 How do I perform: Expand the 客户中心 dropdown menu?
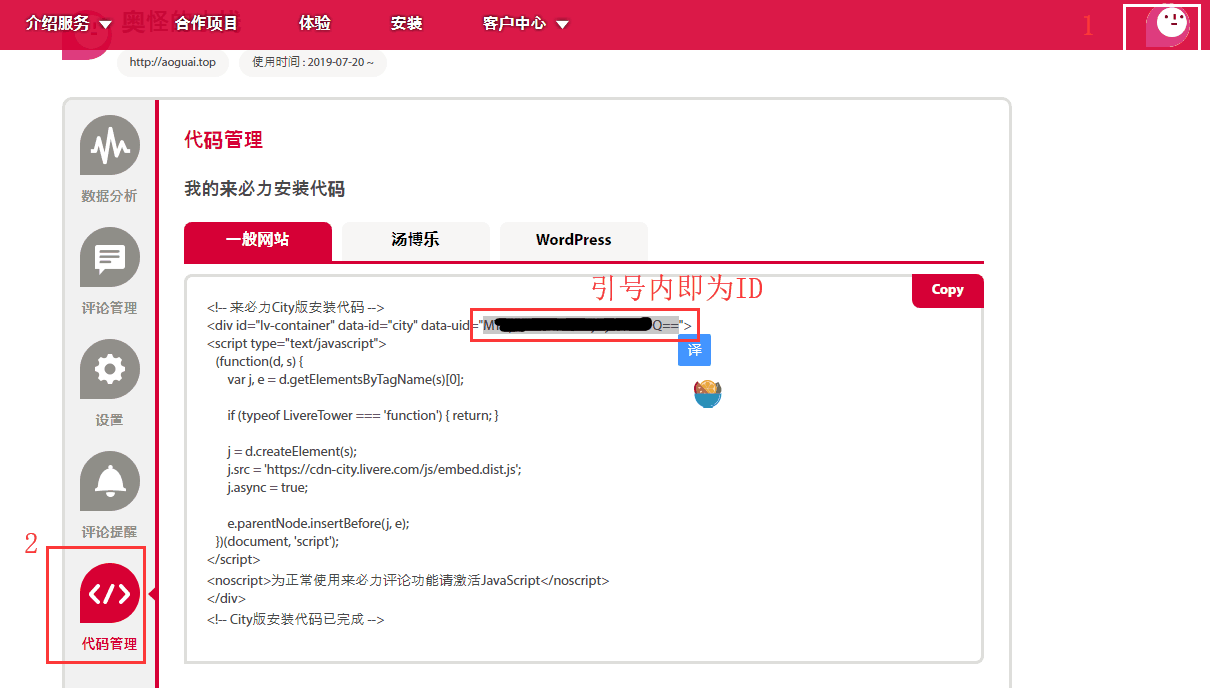[x=526, y=24]
